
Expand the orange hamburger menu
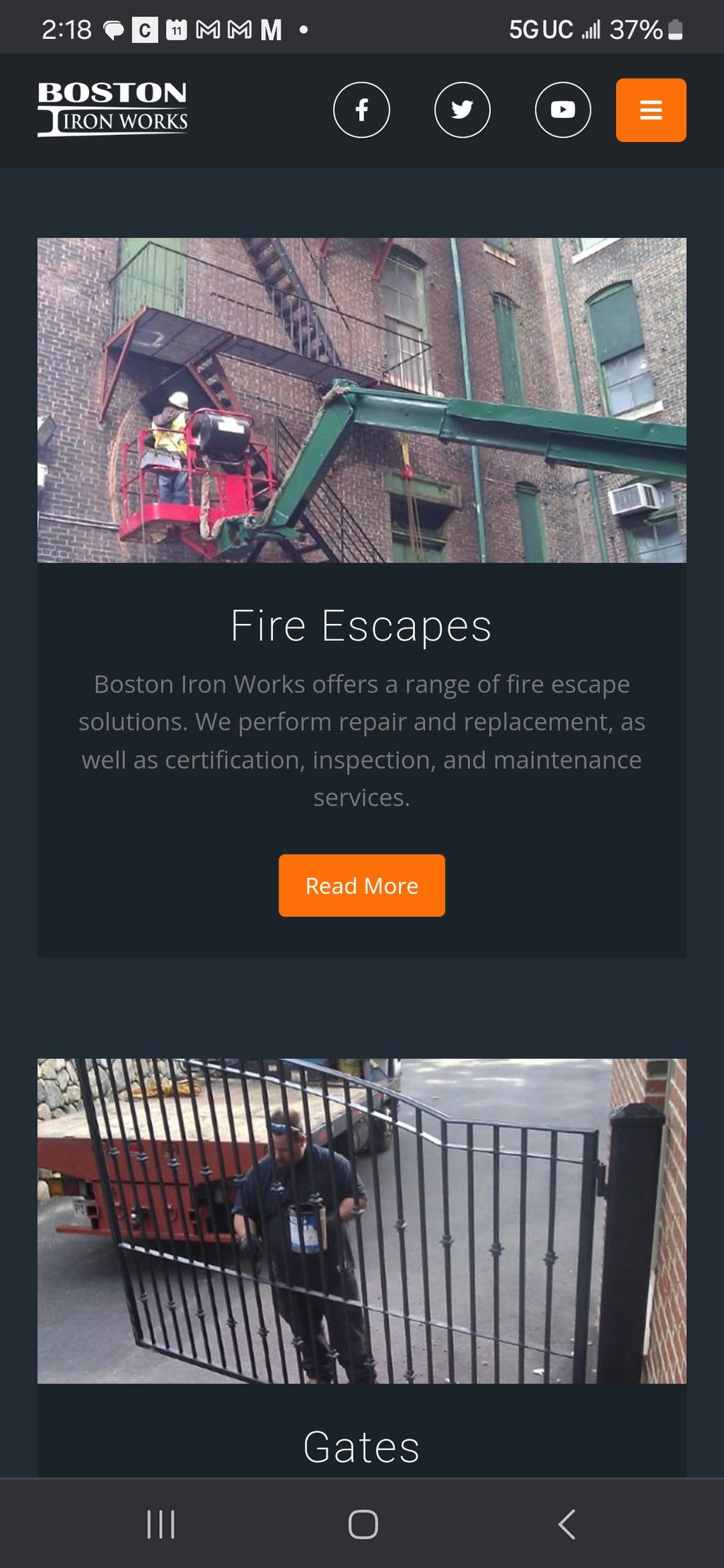(650, 110)
